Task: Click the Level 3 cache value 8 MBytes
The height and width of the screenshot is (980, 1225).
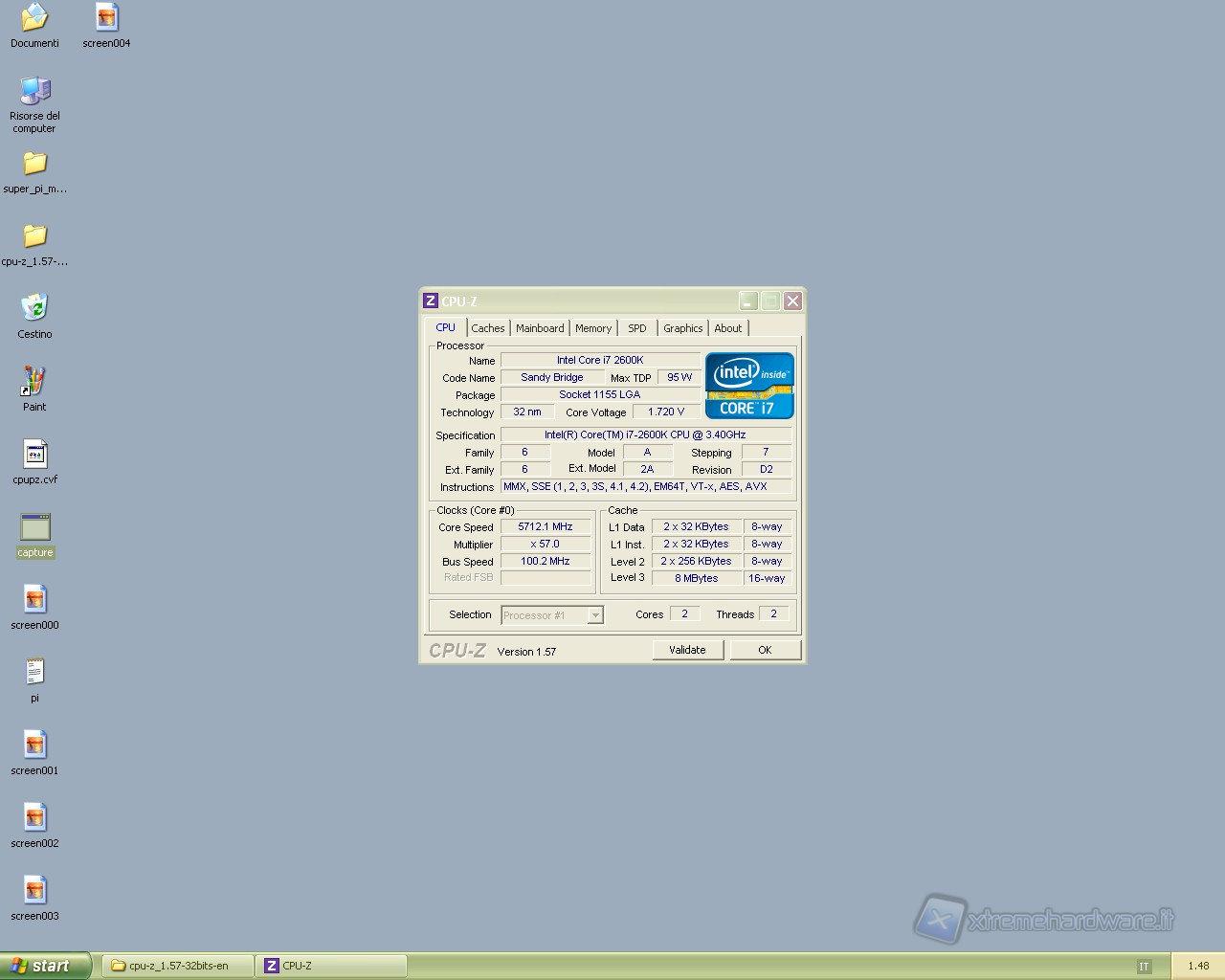Action: pos(697,578)
